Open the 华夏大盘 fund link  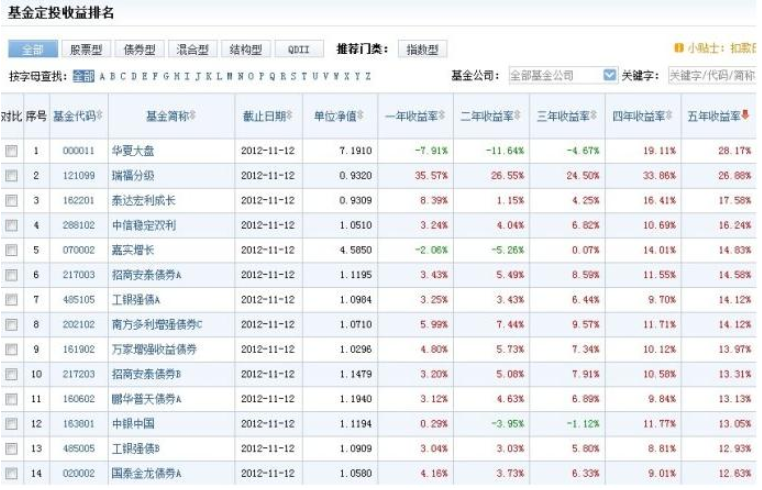pyautogui.click(x=133, y=151)
